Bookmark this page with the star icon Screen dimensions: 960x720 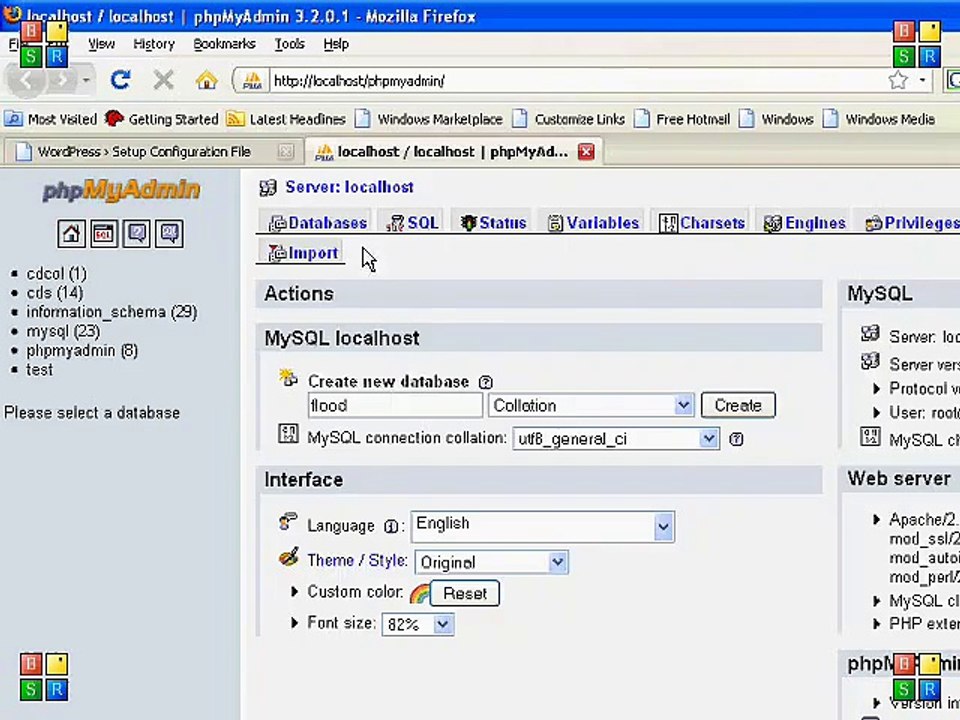coord(898,80)
